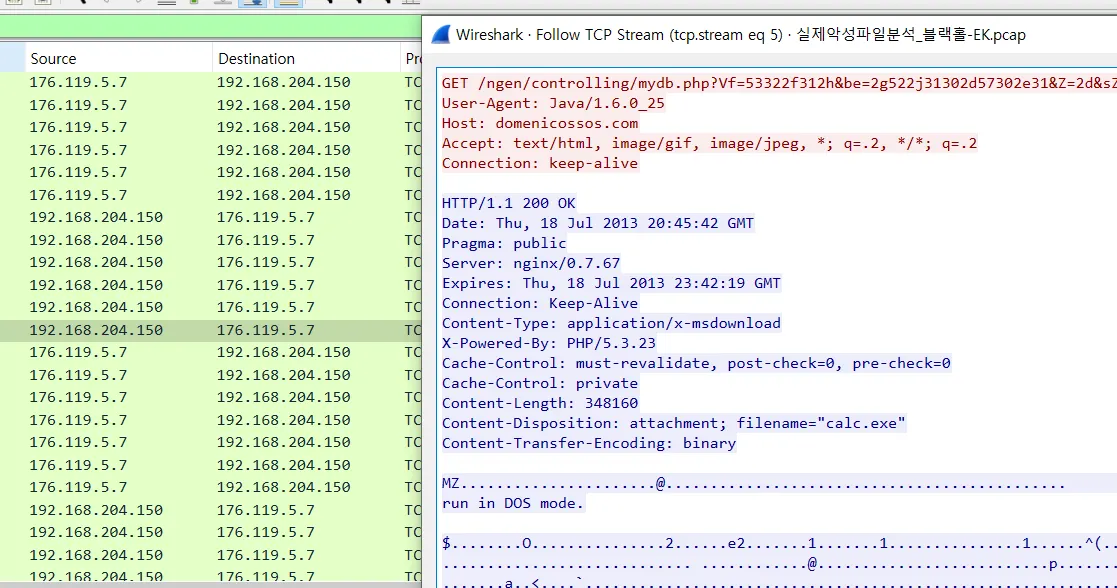Click the X-Powered-By: PHP/5.3.23 line
Screen dimensions: 1117x588
click(549, 343)
